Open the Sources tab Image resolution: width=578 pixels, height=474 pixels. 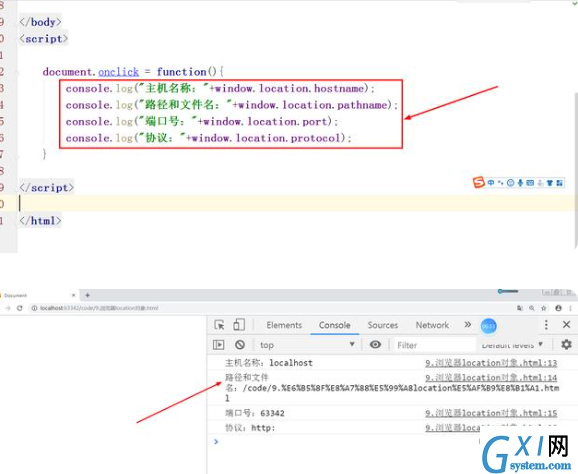pyautogui.click(x=383, y=325)
